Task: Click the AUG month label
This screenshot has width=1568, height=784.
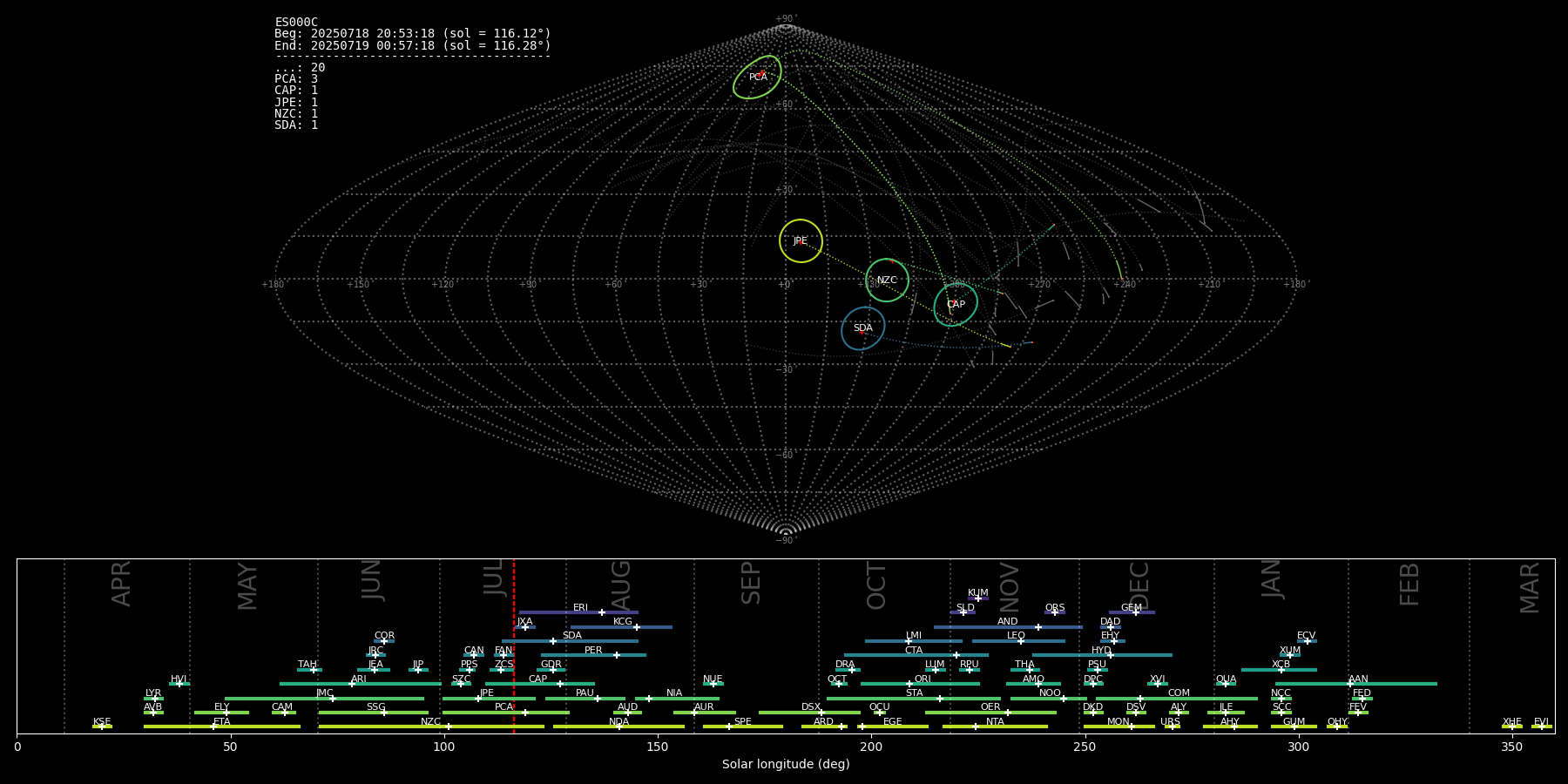Action: tap(621, 586)
